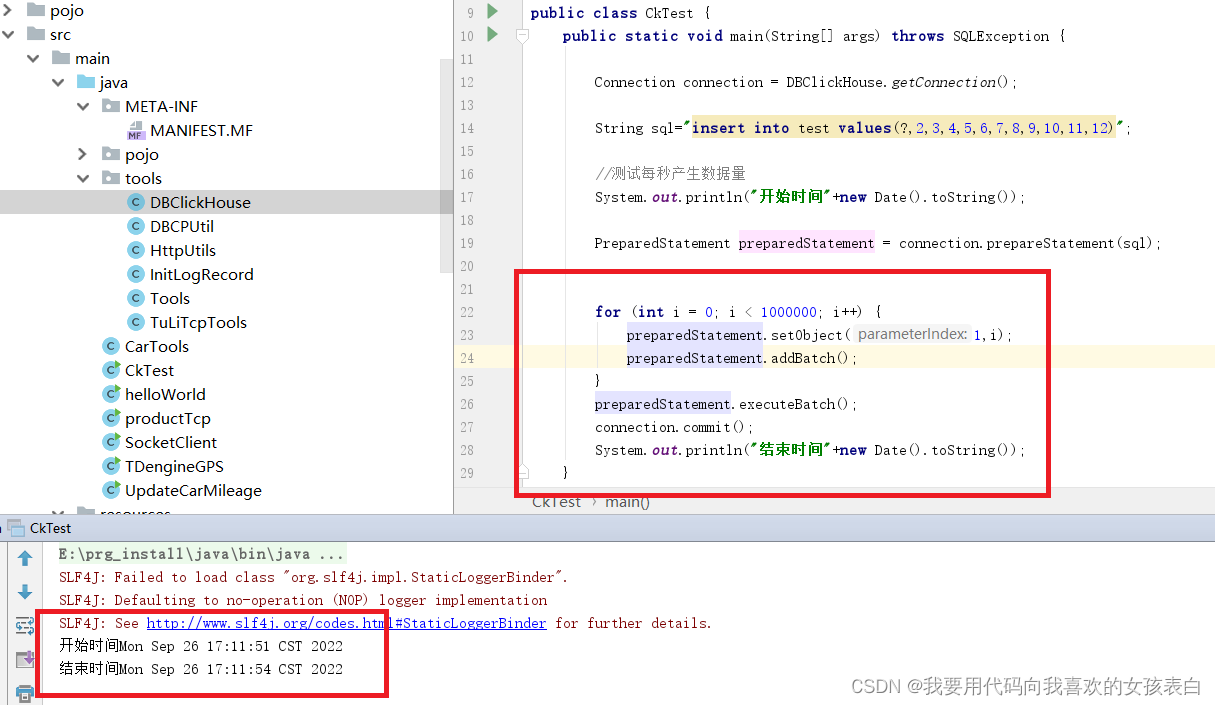The image size is (1215, 705).
Task: Open SocketClient from the tools package
Action: point(173,442)
